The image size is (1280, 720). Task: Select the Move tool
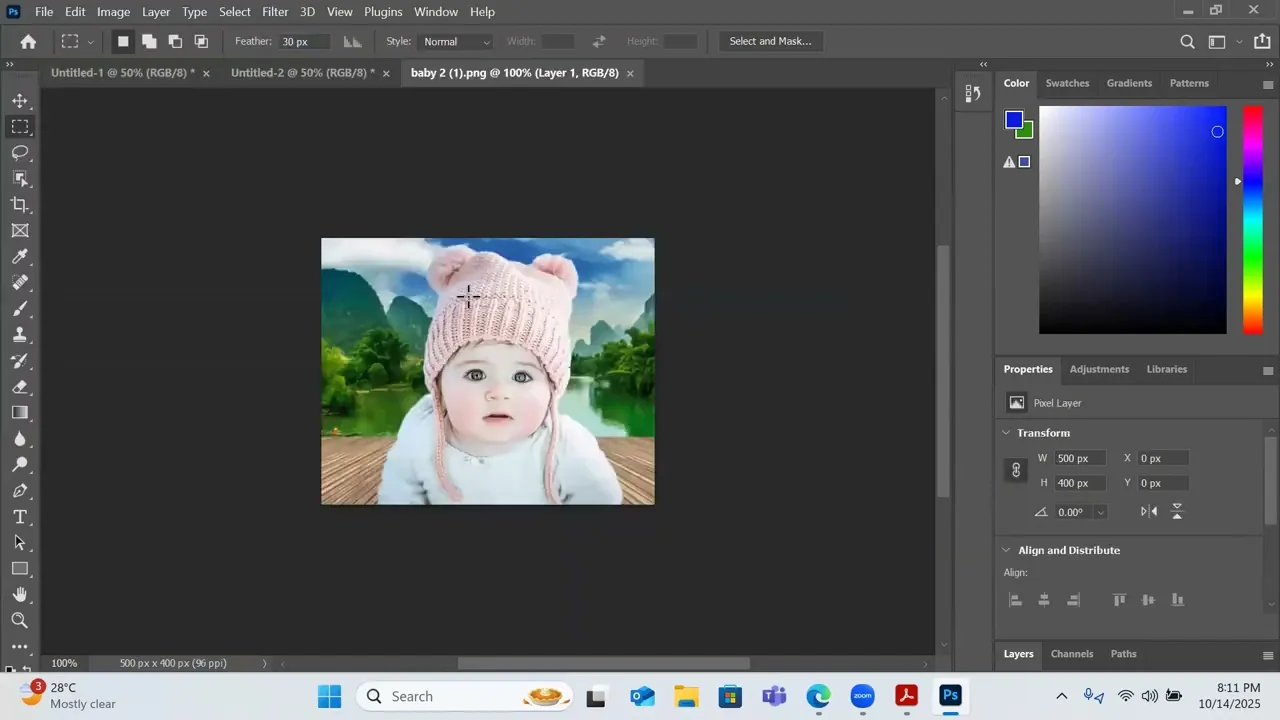20,101
